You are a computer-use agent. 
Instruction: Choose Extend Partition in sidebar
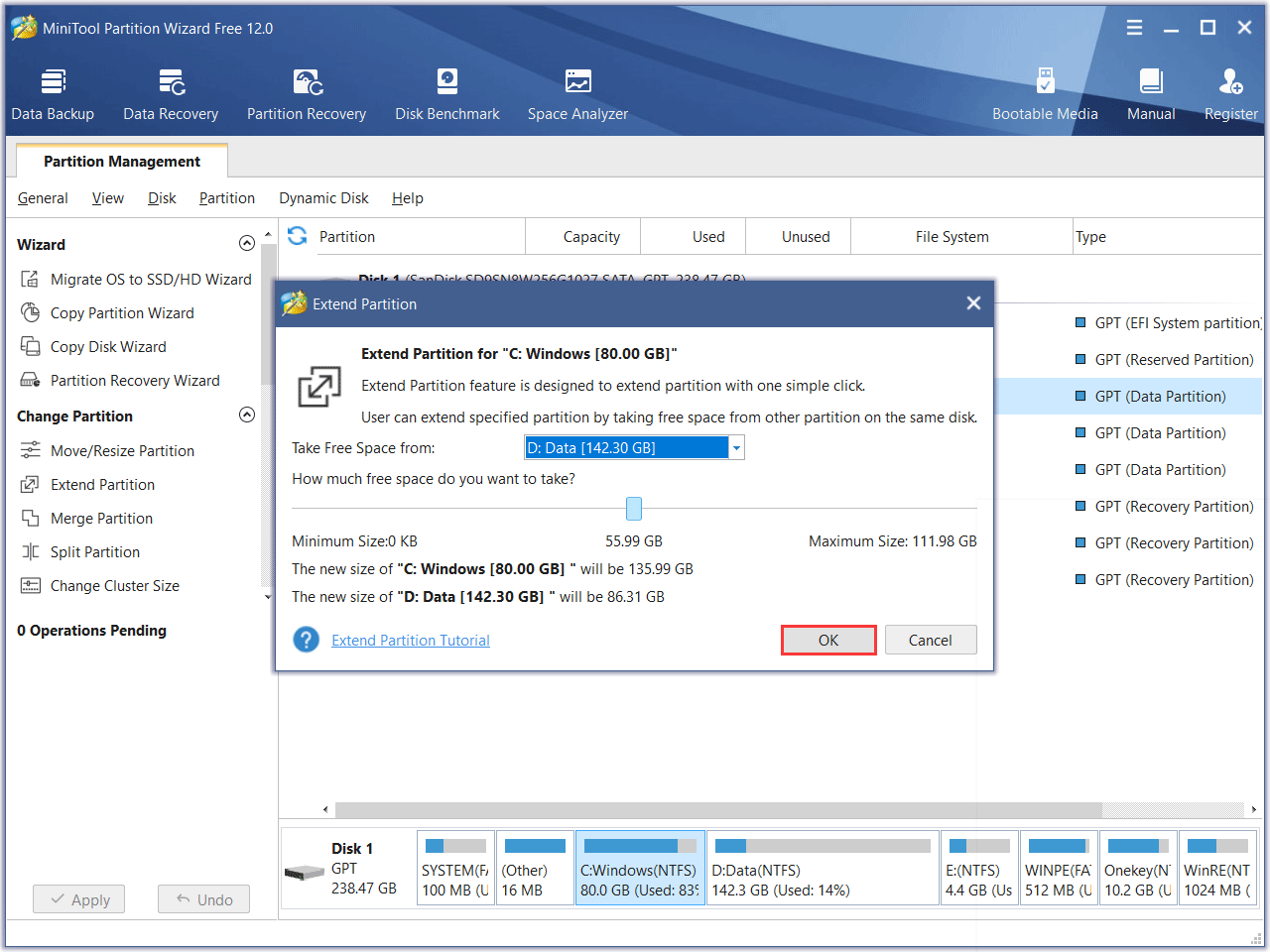(x=87, y=485)
